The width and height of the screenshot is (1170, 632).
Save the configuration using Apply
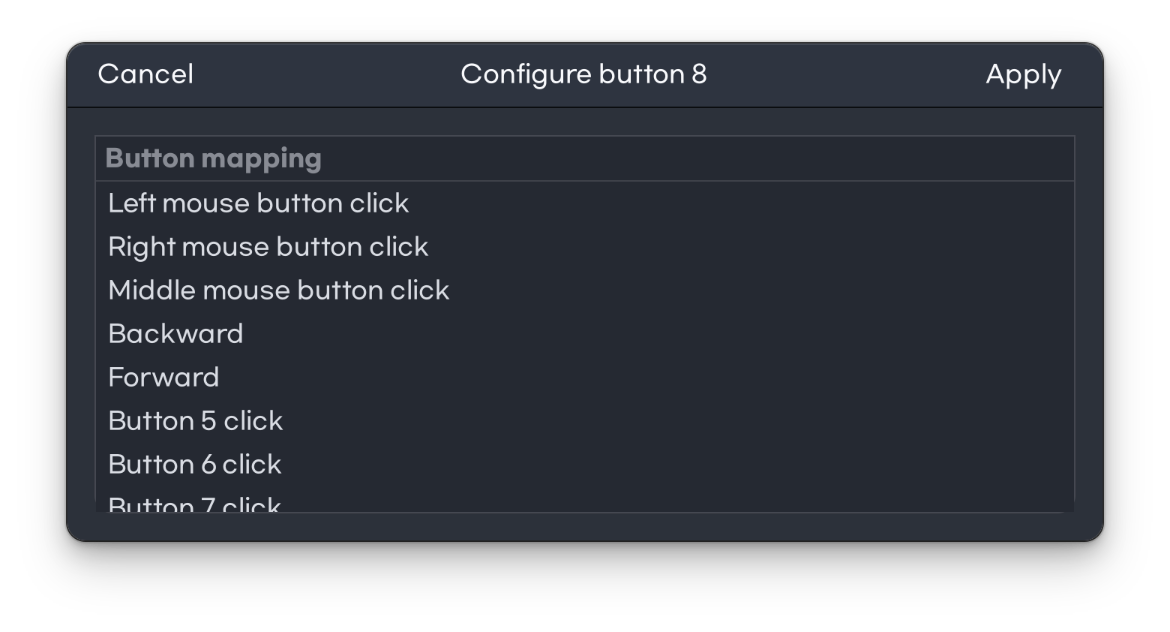pos(1023,75)
